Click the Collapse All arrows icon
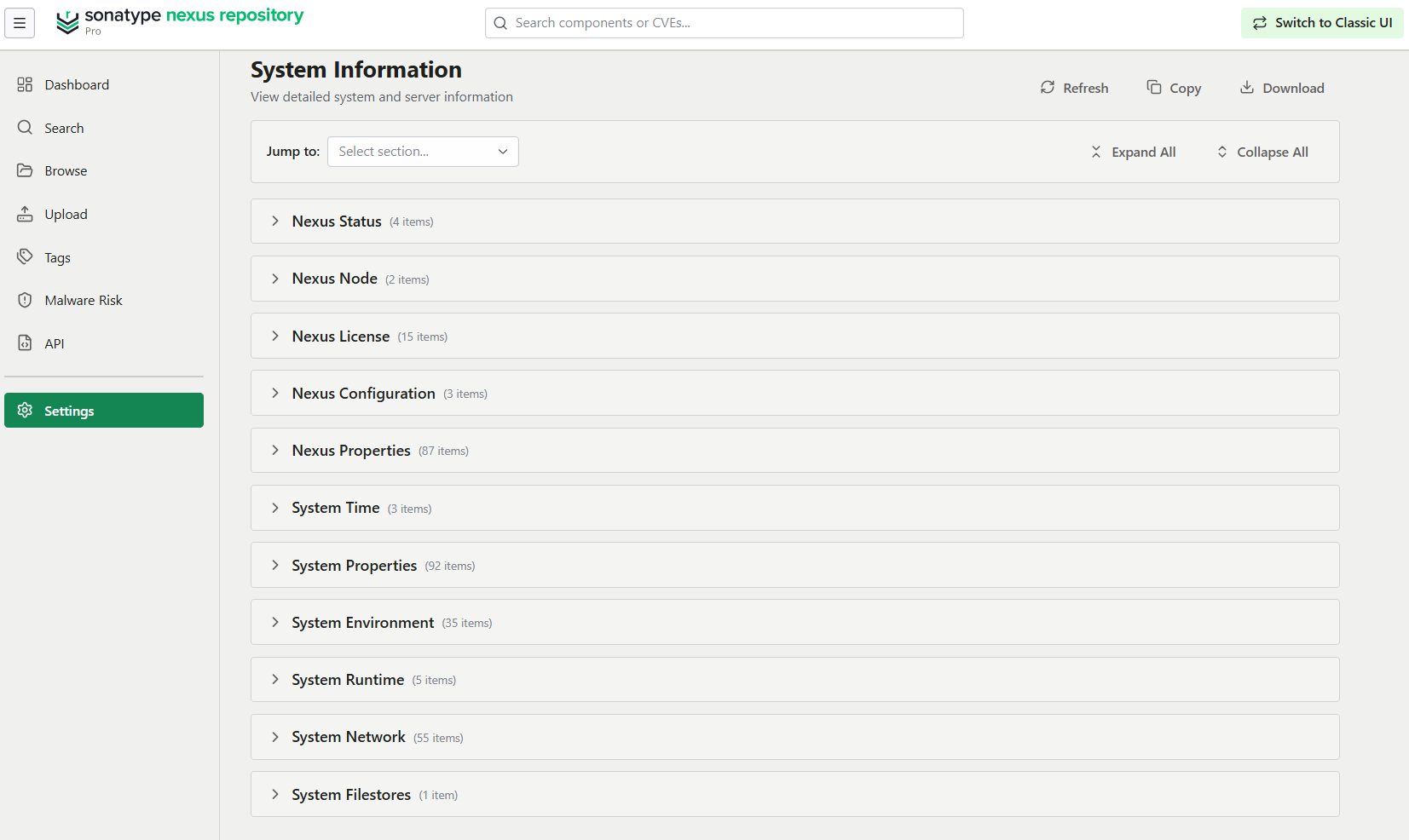Viewport: 1409px width, 840px height. (1222, 152)
